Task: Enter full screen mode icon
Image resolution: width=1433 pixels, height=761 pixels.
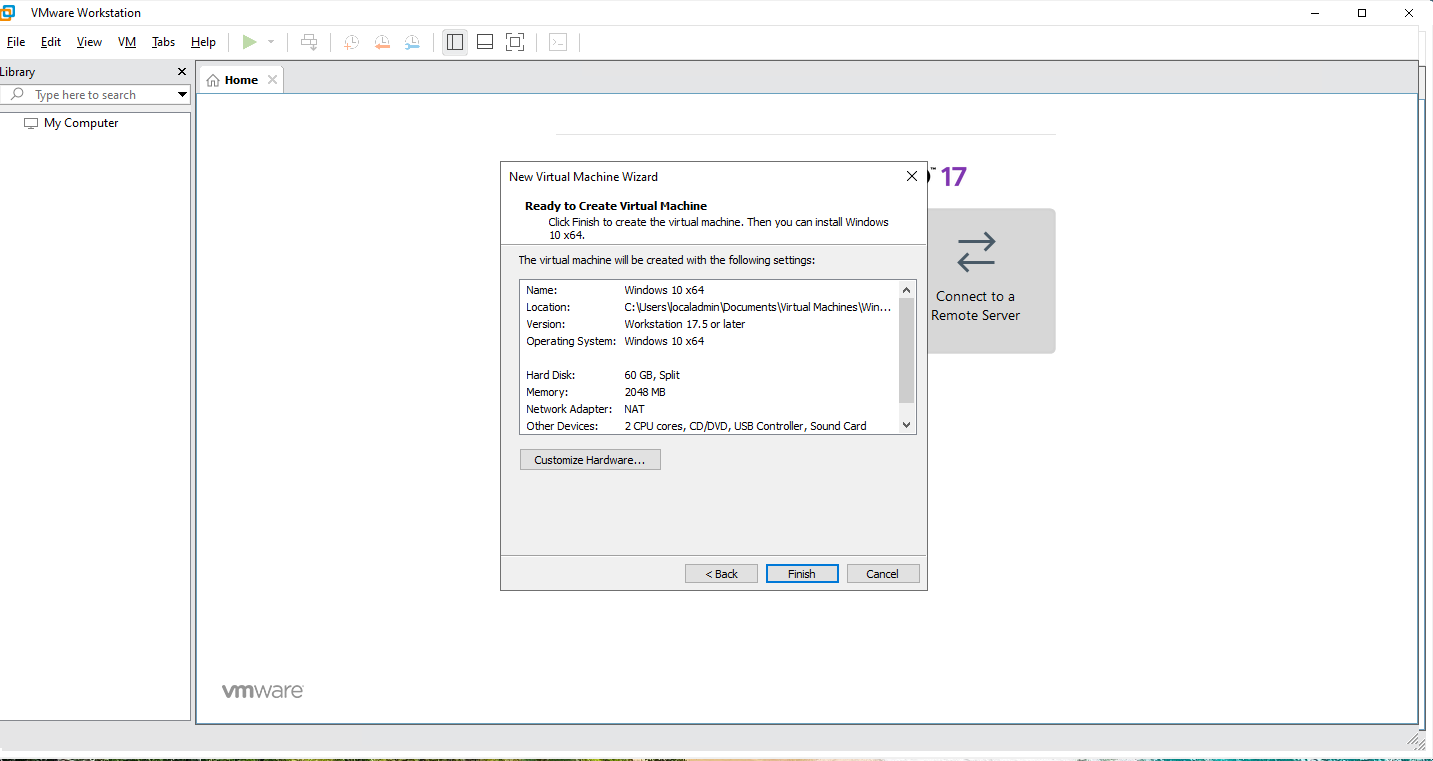Action: [515, 42]
